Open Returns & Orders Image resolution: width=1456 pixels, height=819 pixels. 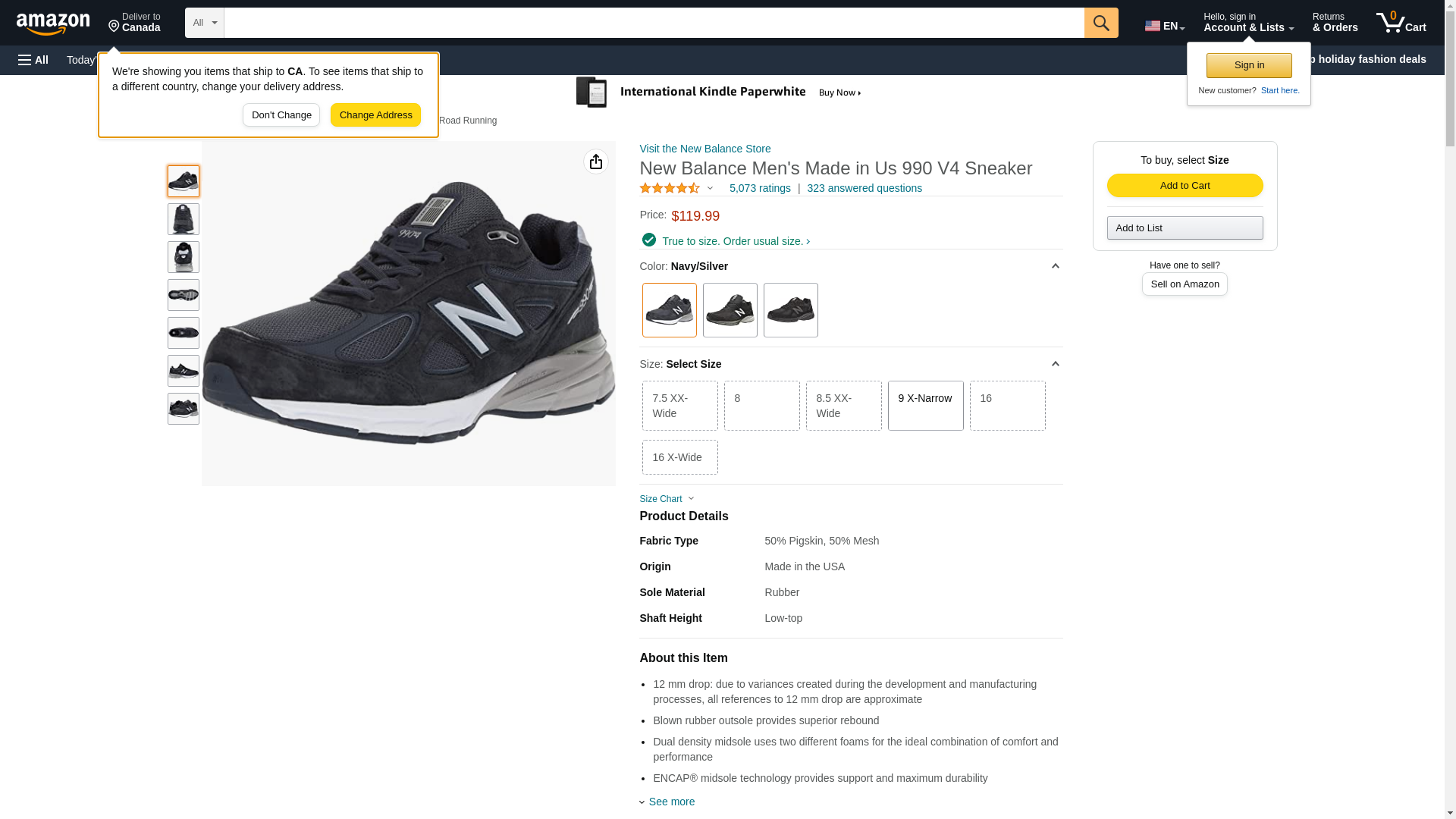coord(1335,23)
